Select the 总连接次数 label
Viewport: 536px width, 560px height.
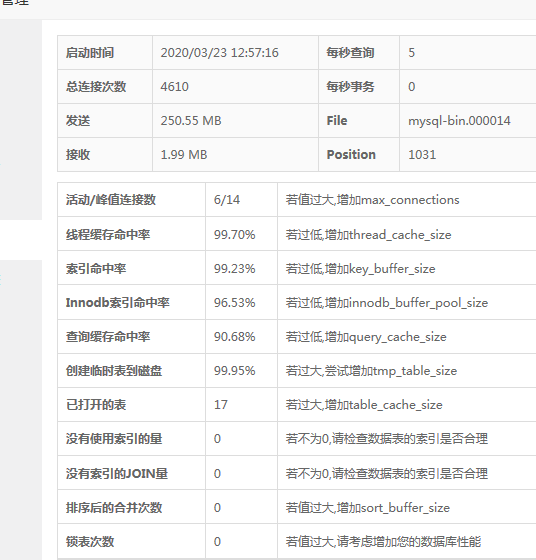(x=96, y=87)
